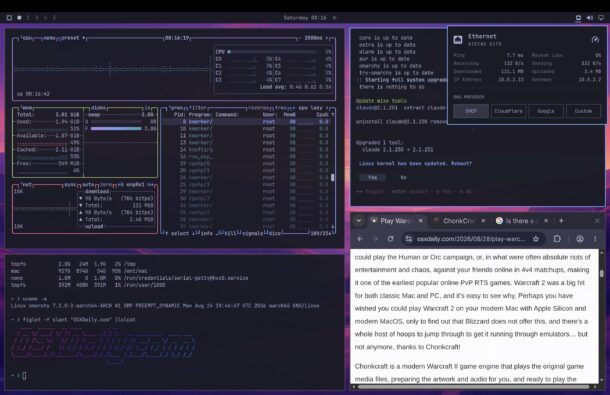Select DHCP as DNS provider

(471, 111)
